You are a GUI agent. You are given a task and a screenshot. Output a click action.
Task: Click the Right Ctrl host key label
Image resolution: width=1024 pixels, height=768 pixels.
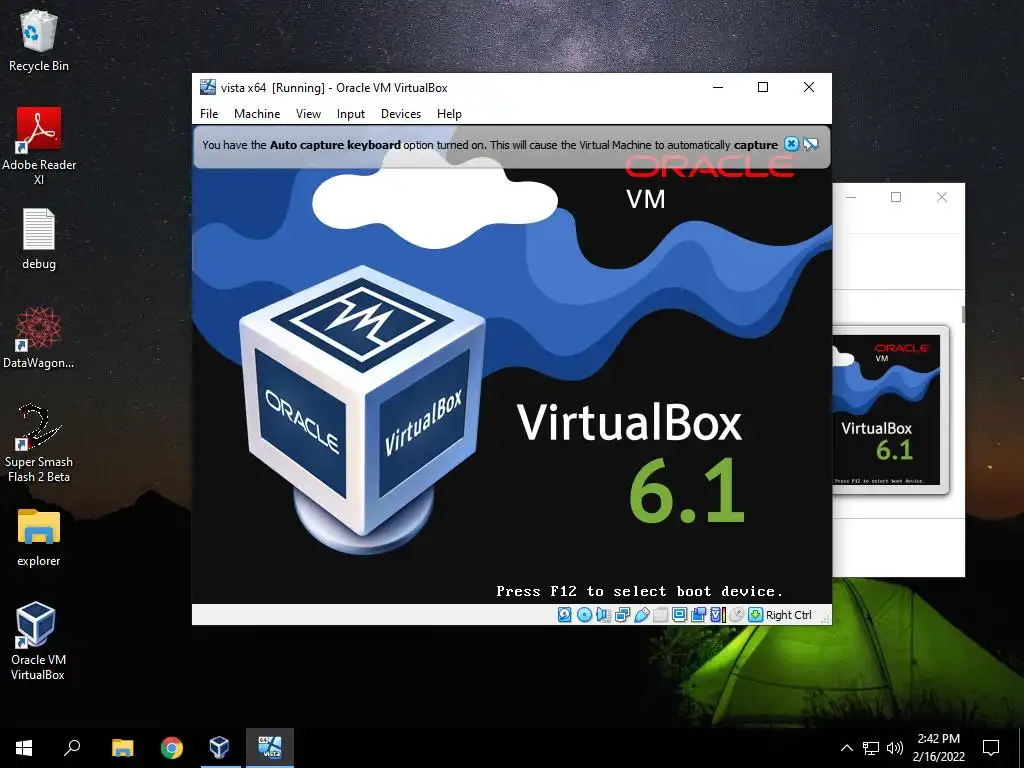tap(789, 615)
